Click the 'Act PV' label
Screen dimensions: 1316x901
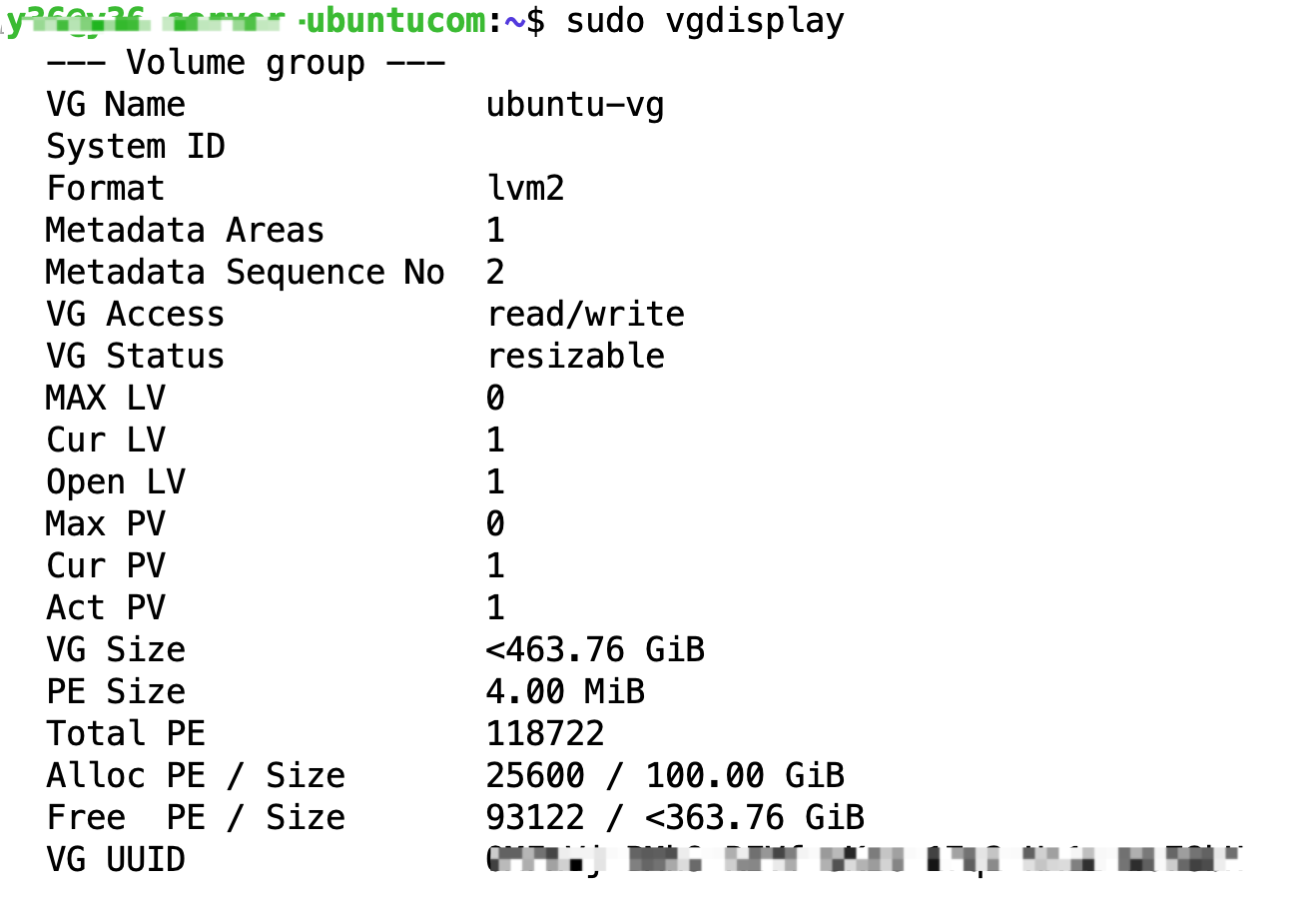point(106,607)
